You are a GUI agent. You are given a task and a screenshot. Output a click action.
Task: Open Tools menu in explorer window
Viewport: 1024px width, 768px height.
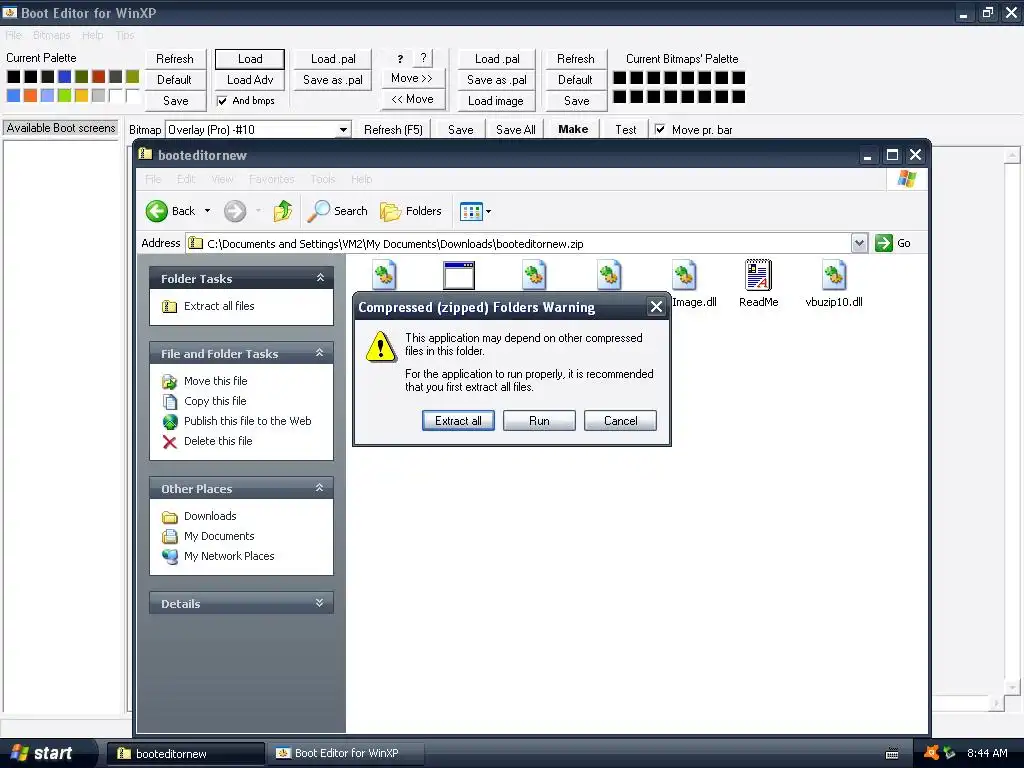(323, 179)
